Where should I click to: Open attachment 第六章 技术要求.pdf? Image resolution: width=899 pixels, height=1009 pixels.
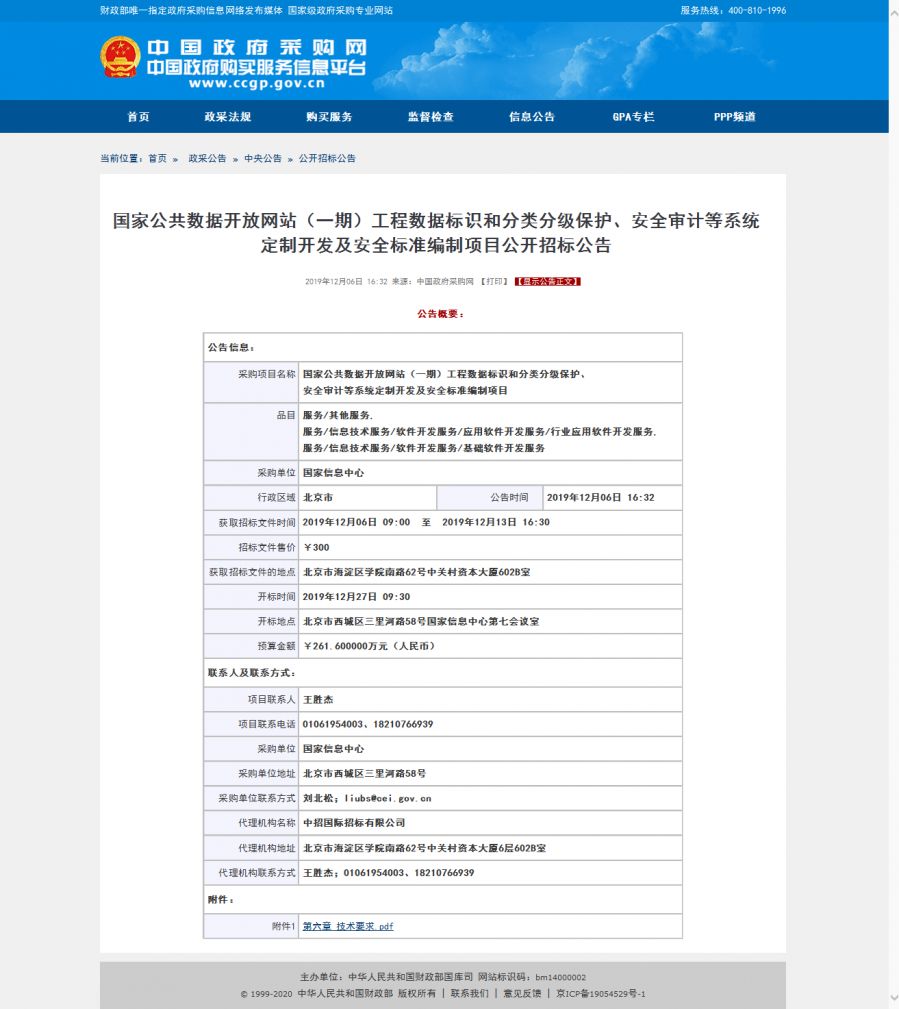click(348, 927)
